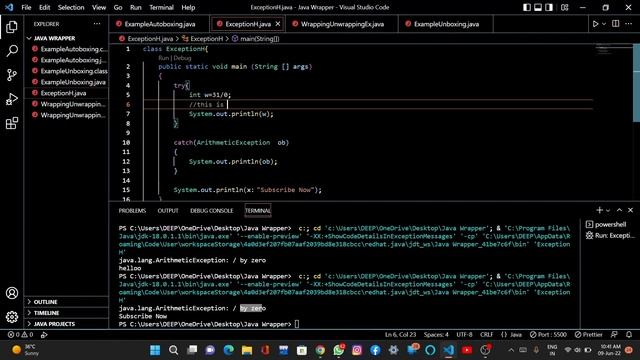
Task: Click Ln 6, Col 23 status item
Action: click(400, 335)
